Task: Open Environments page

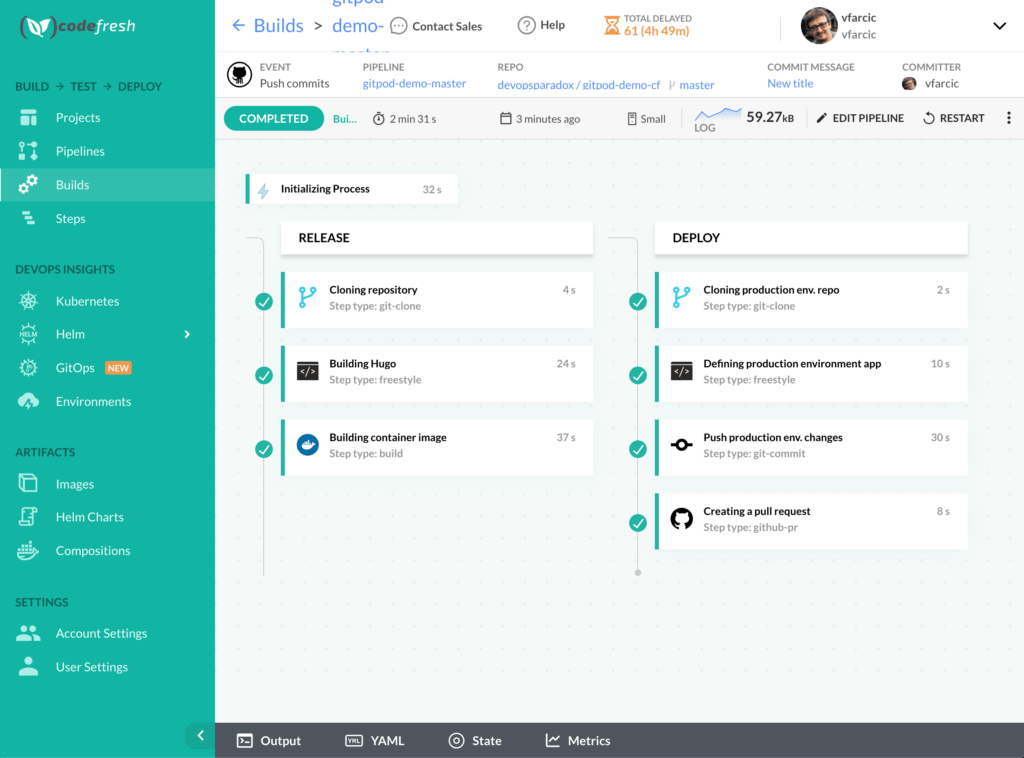Action: (x=93, y=402)
